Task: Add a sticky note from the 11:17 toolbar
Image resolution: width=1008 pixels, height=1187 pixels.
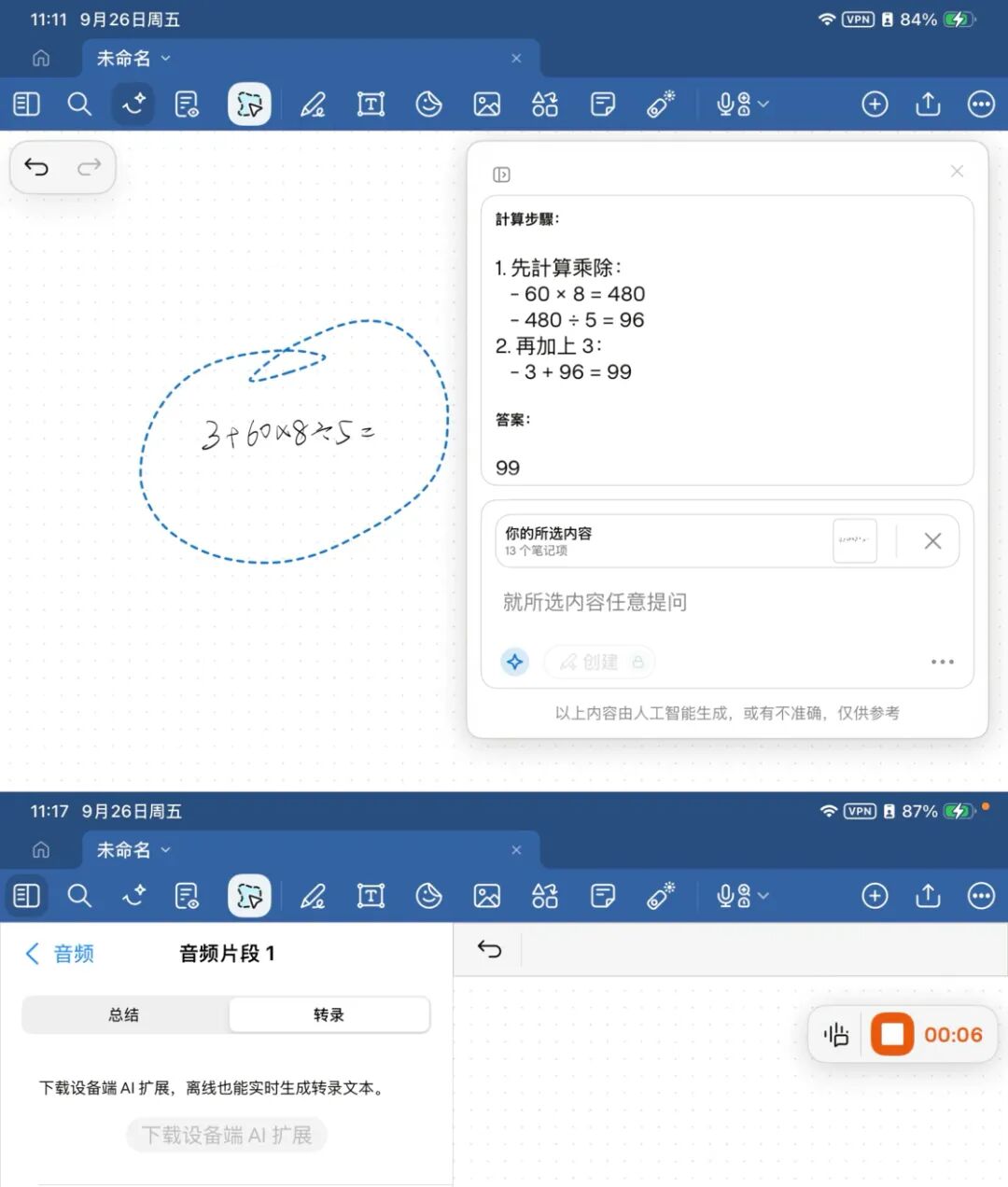Action: click(603, 896)
